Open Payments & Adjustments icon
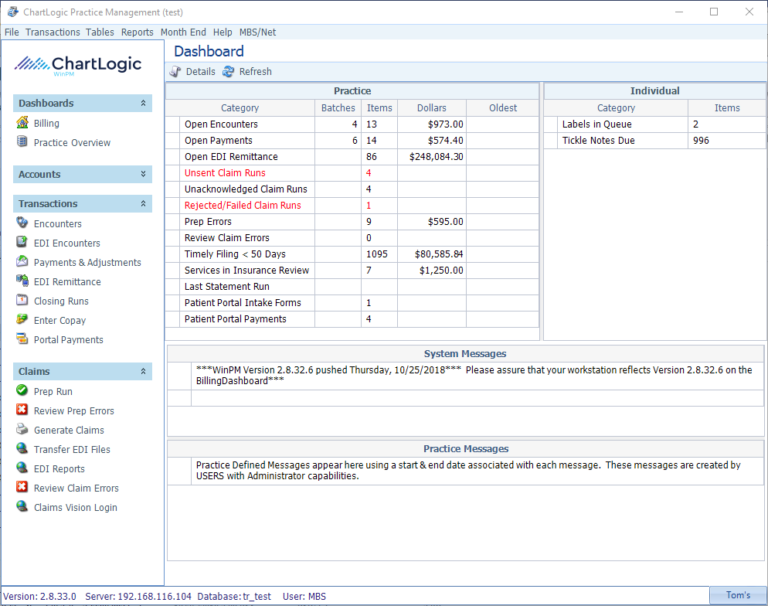This screenshot has width=768, height=606. [x=22, y=262]
